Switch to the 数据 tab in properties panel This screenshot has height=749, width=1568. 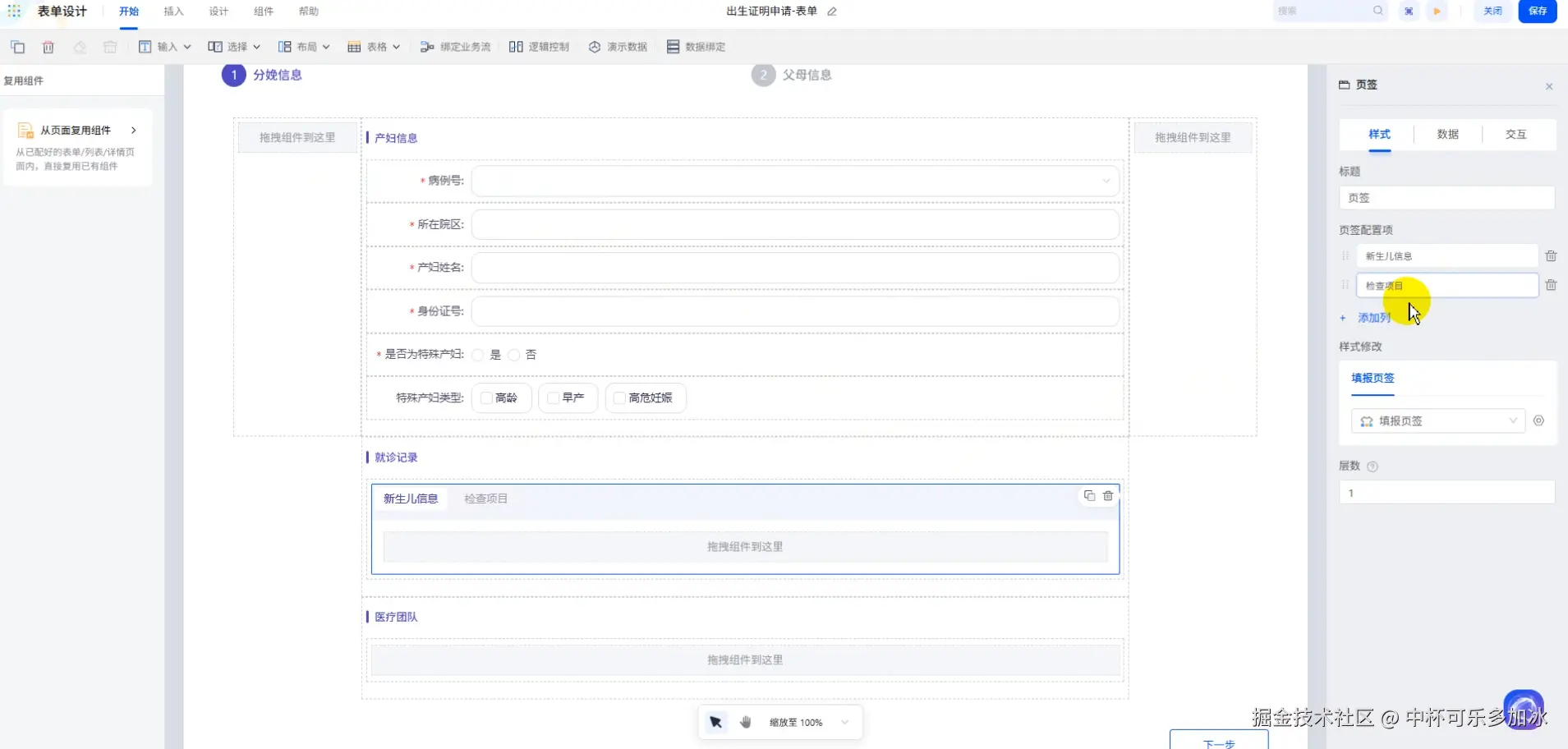(1448, 135)
